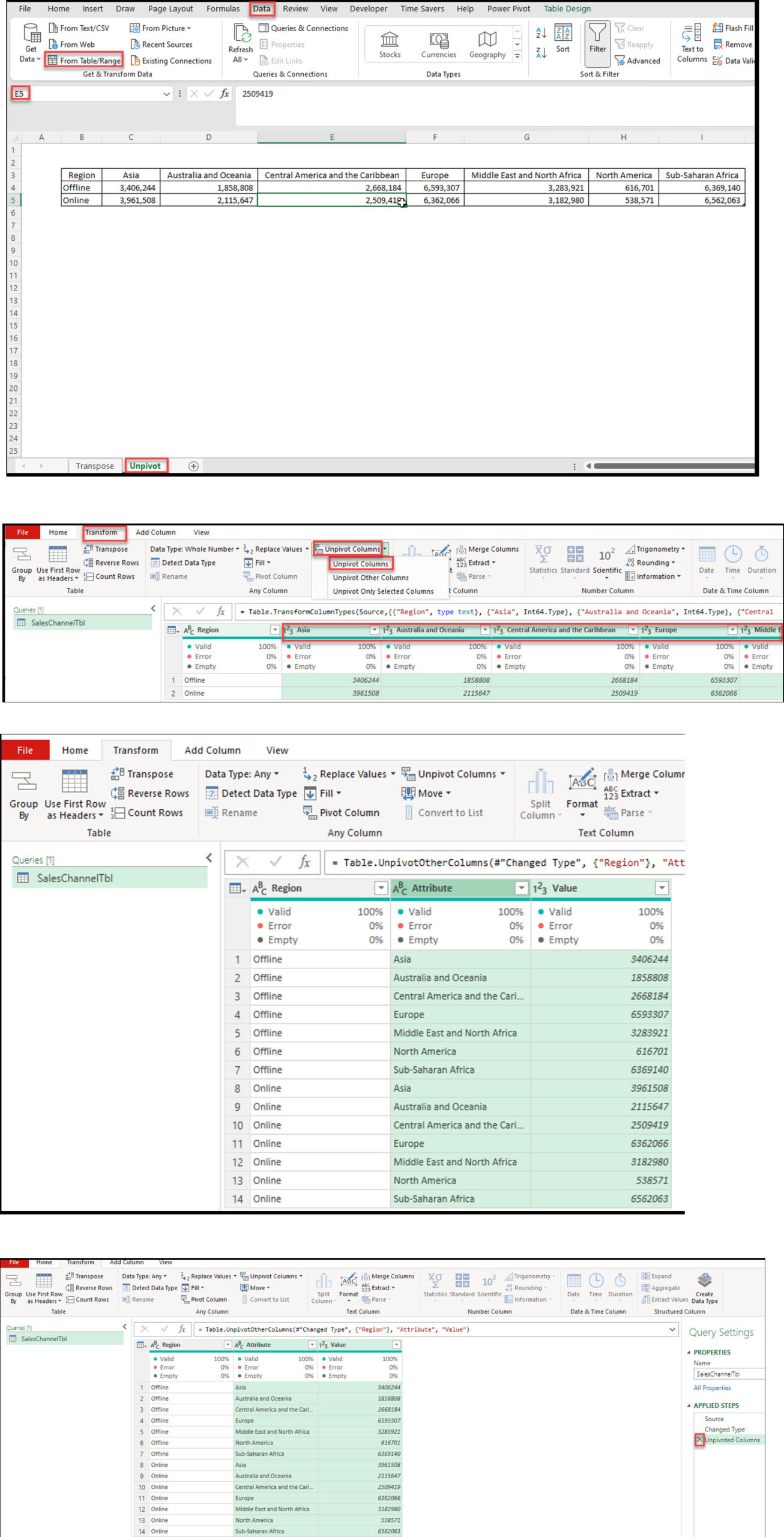The height and width of the screenshot is (1537, 784).
Task: Click Create Data Type icon
Action: [x=705, y=1288]
